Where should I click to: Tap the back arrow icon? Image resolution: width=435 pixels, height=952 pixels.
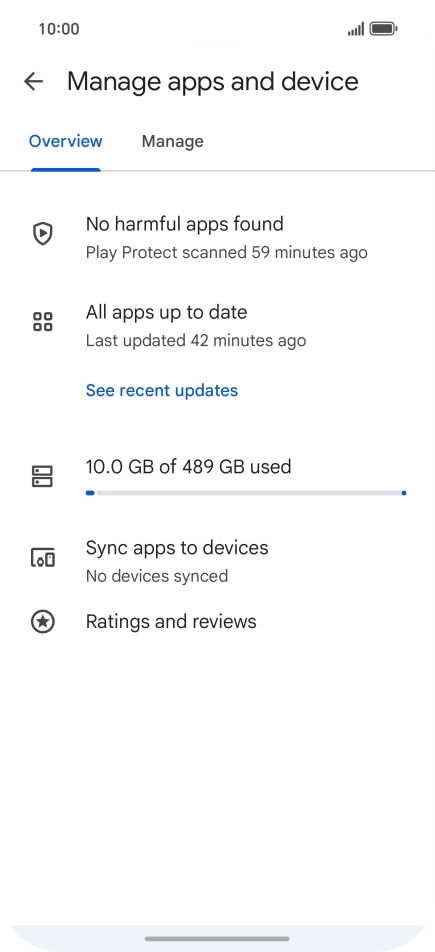click(x=33, y=81)
